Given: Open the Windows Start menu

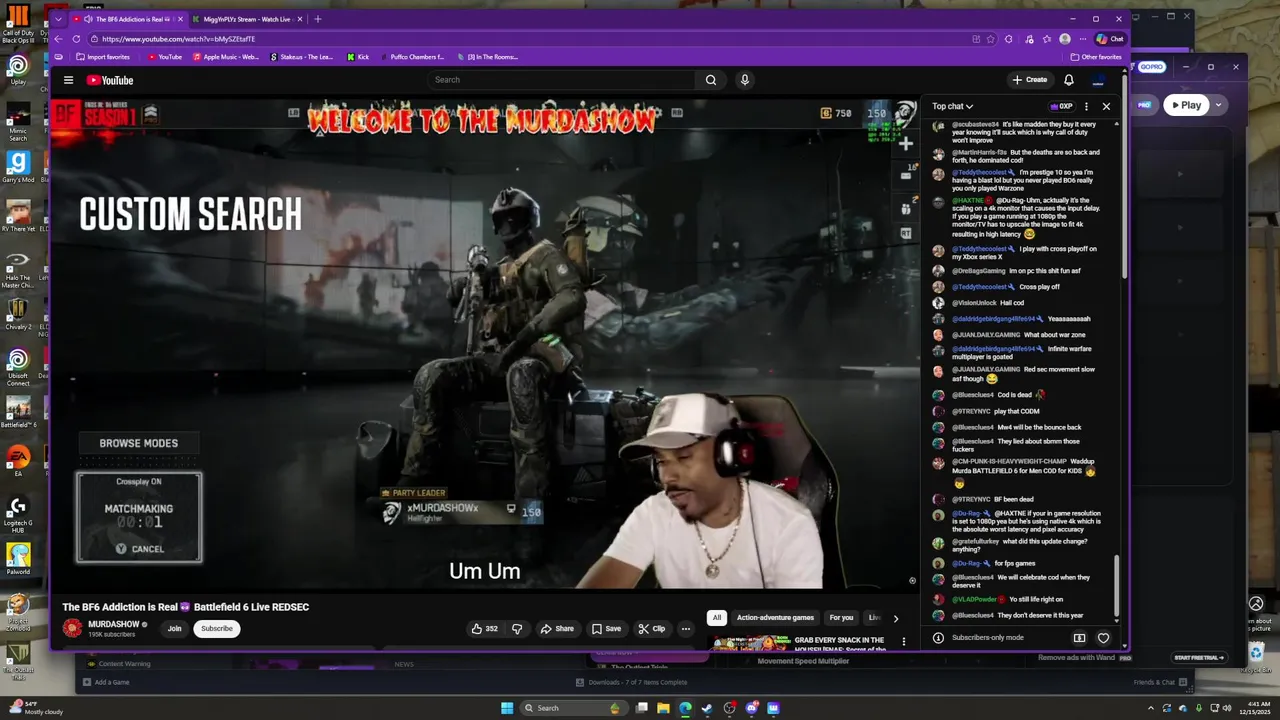Looking at the screenshot, I should pyautogui.click(x=507, y=708).
